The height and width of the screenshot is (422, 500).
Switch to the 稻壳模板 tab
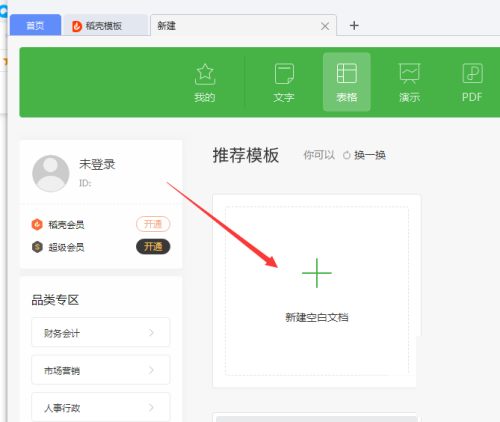point(106,25)
